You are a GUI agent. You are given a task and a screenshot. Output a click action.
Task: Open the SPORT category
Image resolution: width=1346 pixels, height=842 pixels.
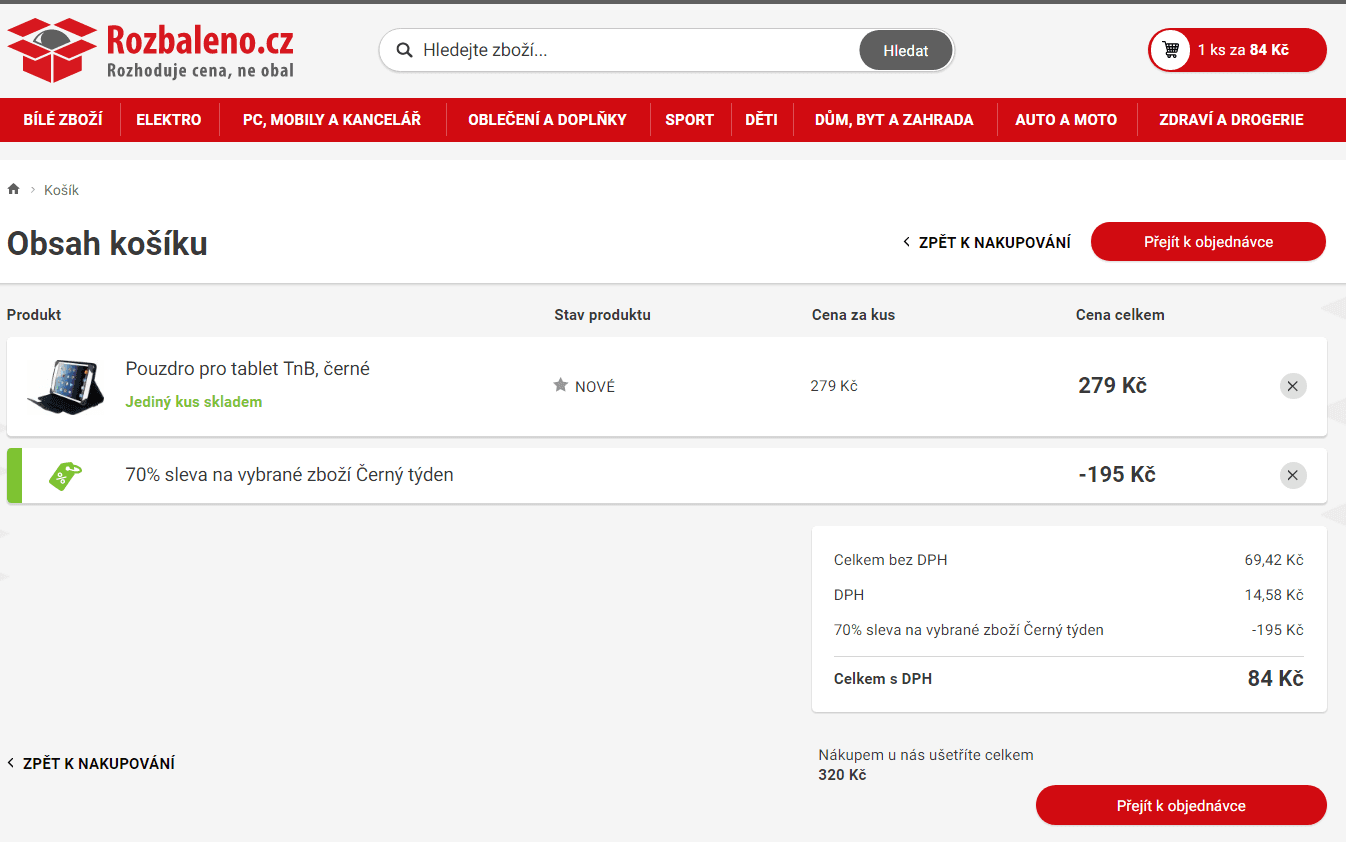coord(689,119)
